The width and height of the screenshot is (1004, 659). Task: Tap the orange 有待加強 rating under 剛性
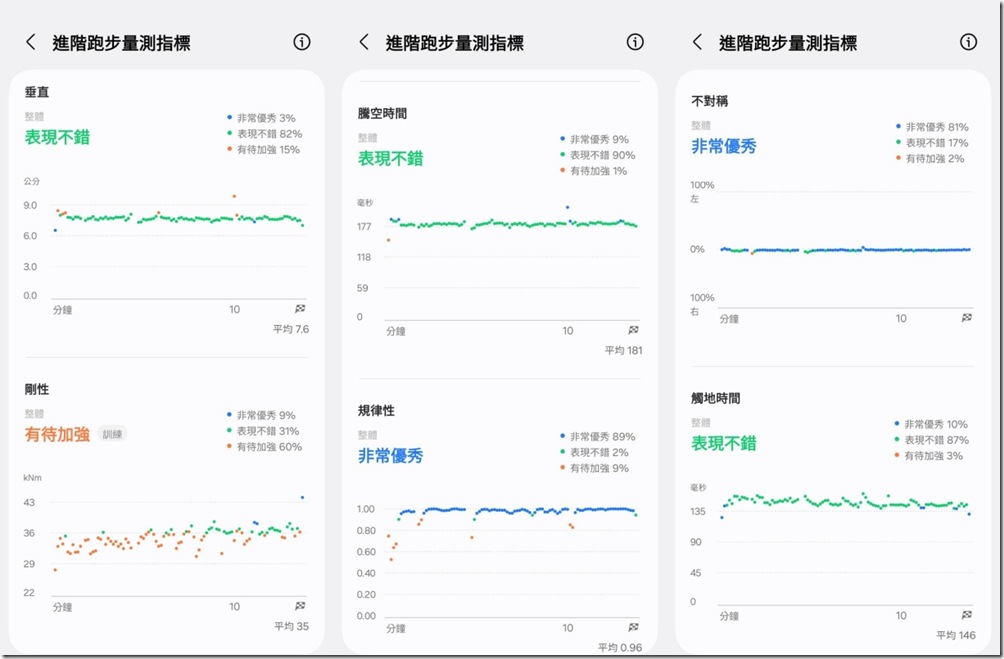(x=57, y=434)
